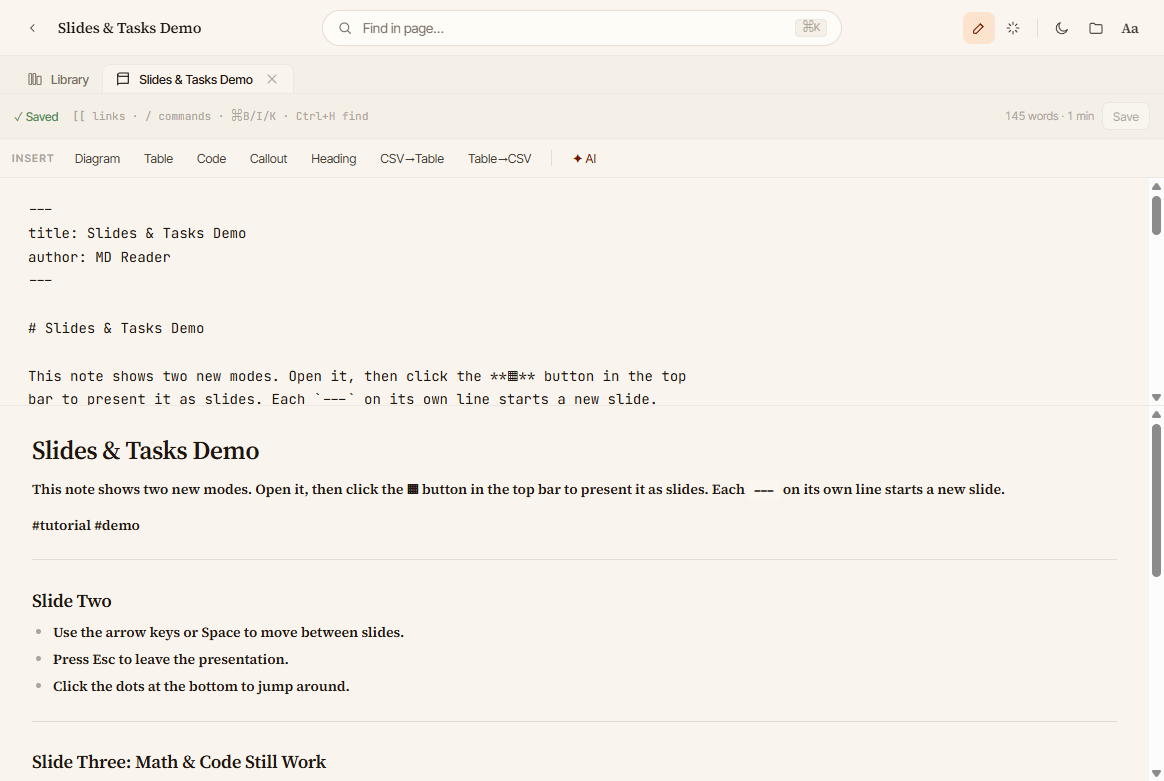Go back using the left chevron
Screen dimensions: 1164x781
32,28
